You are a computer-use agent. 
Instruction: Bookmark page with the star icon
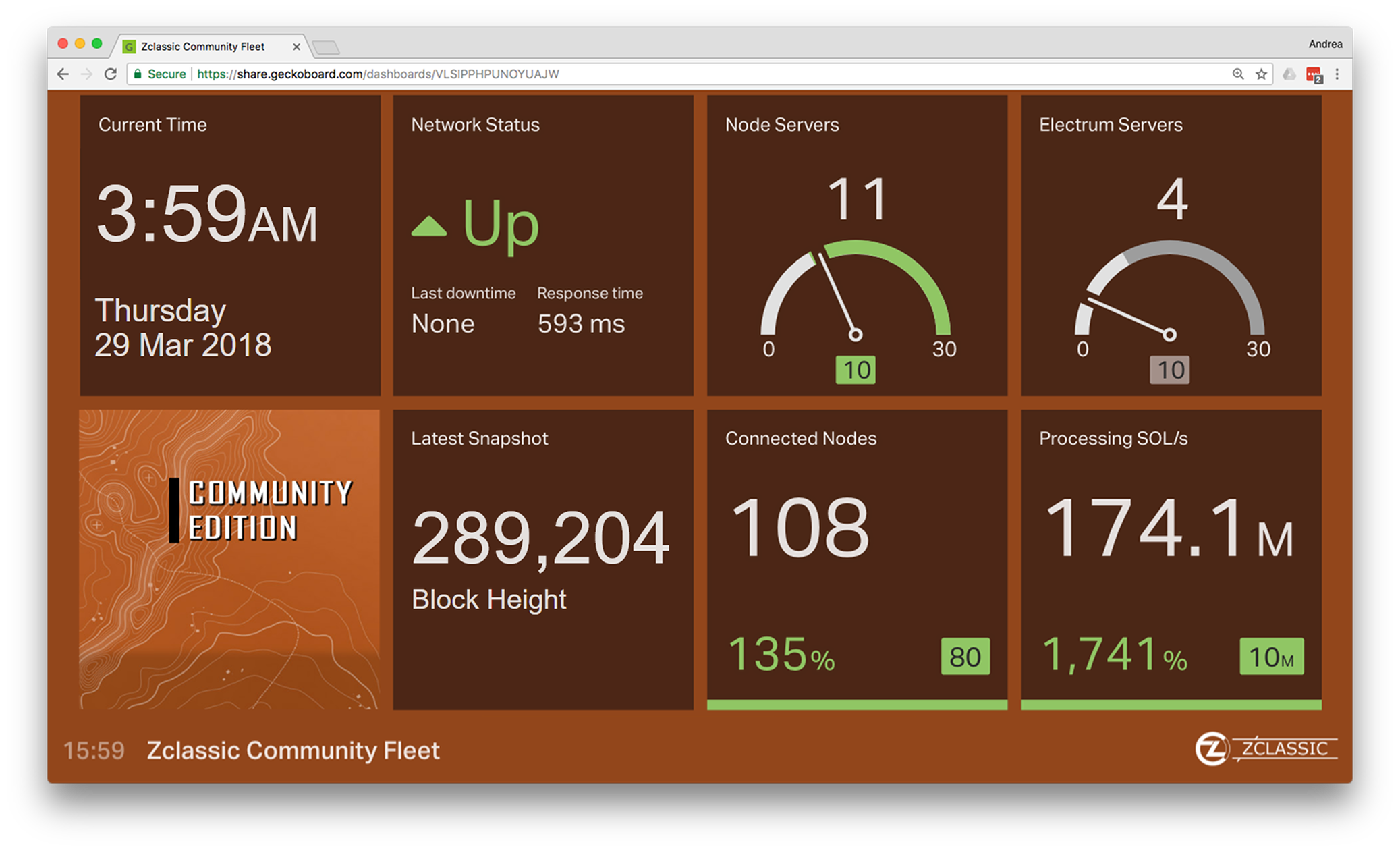1261,74
